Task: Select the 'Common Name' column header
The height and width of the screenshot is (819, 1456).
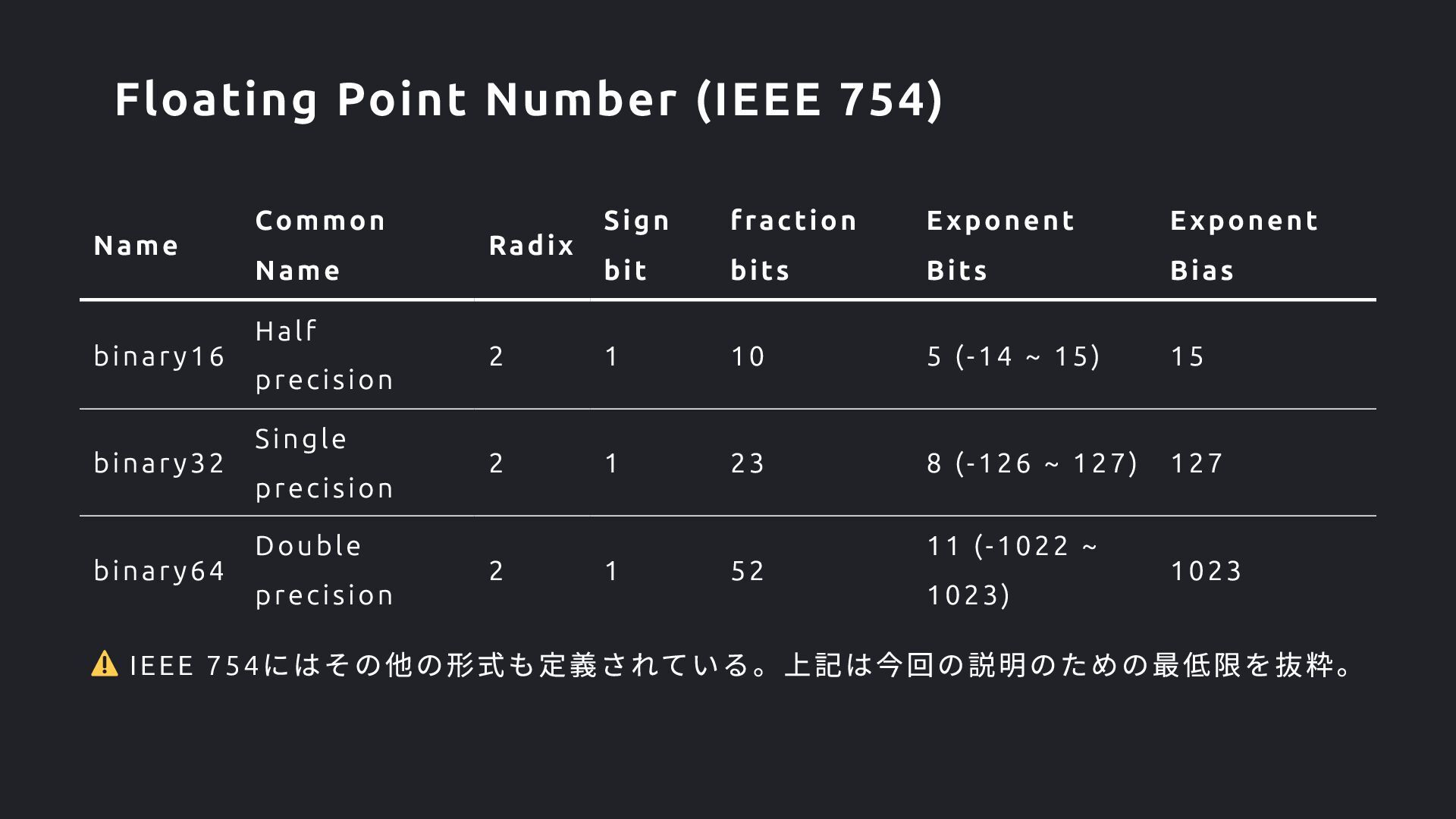Action: click(321, 246)
